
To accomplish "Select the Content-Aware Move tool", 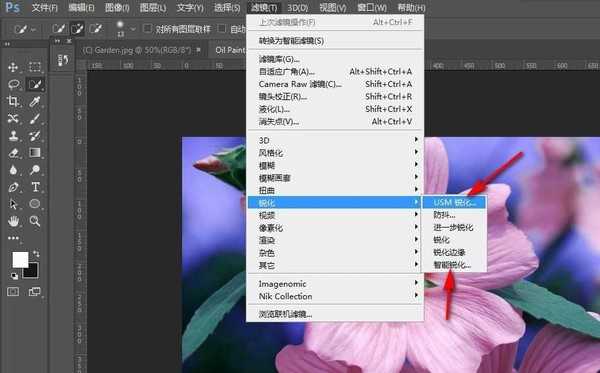I will click(x=13, y=118).
